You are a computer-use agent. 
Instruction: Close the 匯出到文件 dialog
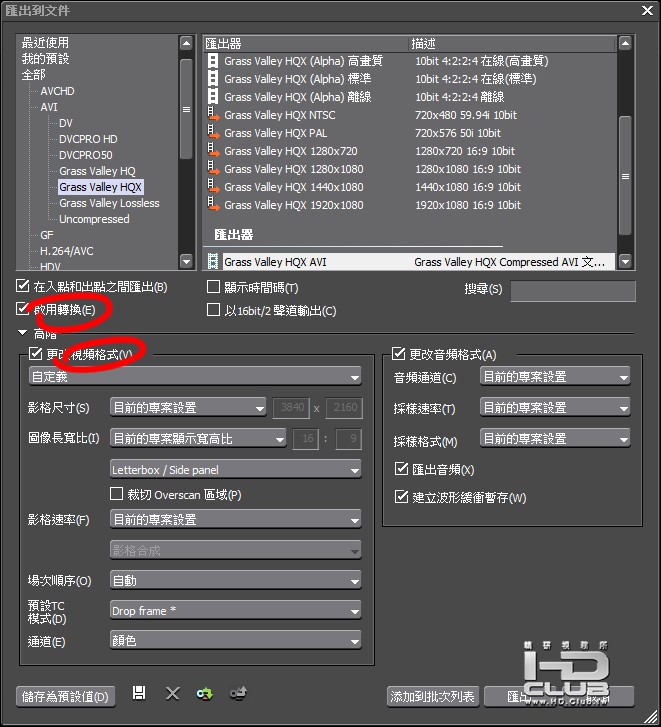(x=648, y=10)
